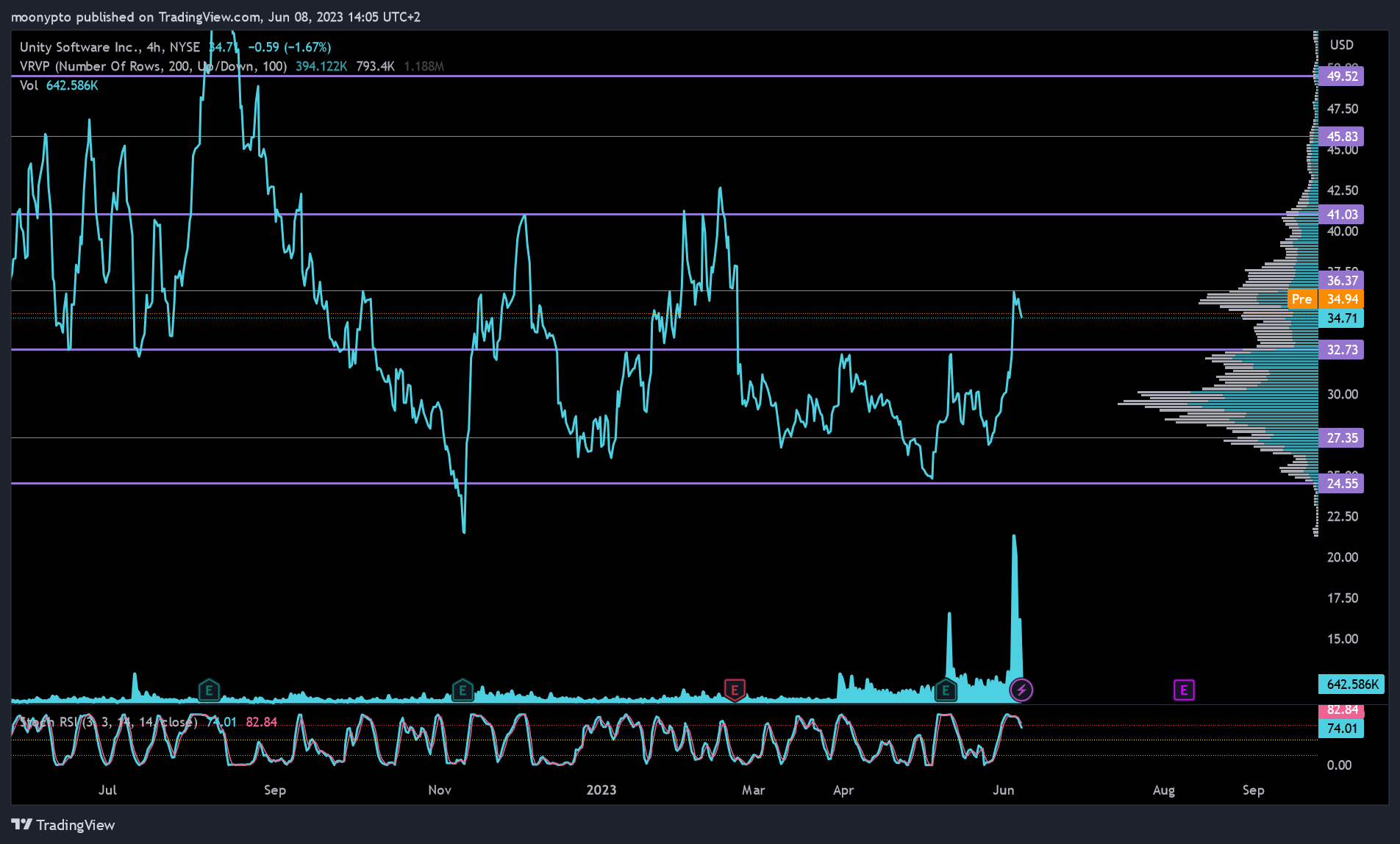This screenshot has height=844, width=1400.
Task: Click the TradingView logo at the bottom
Action: [x=63, y=825]
